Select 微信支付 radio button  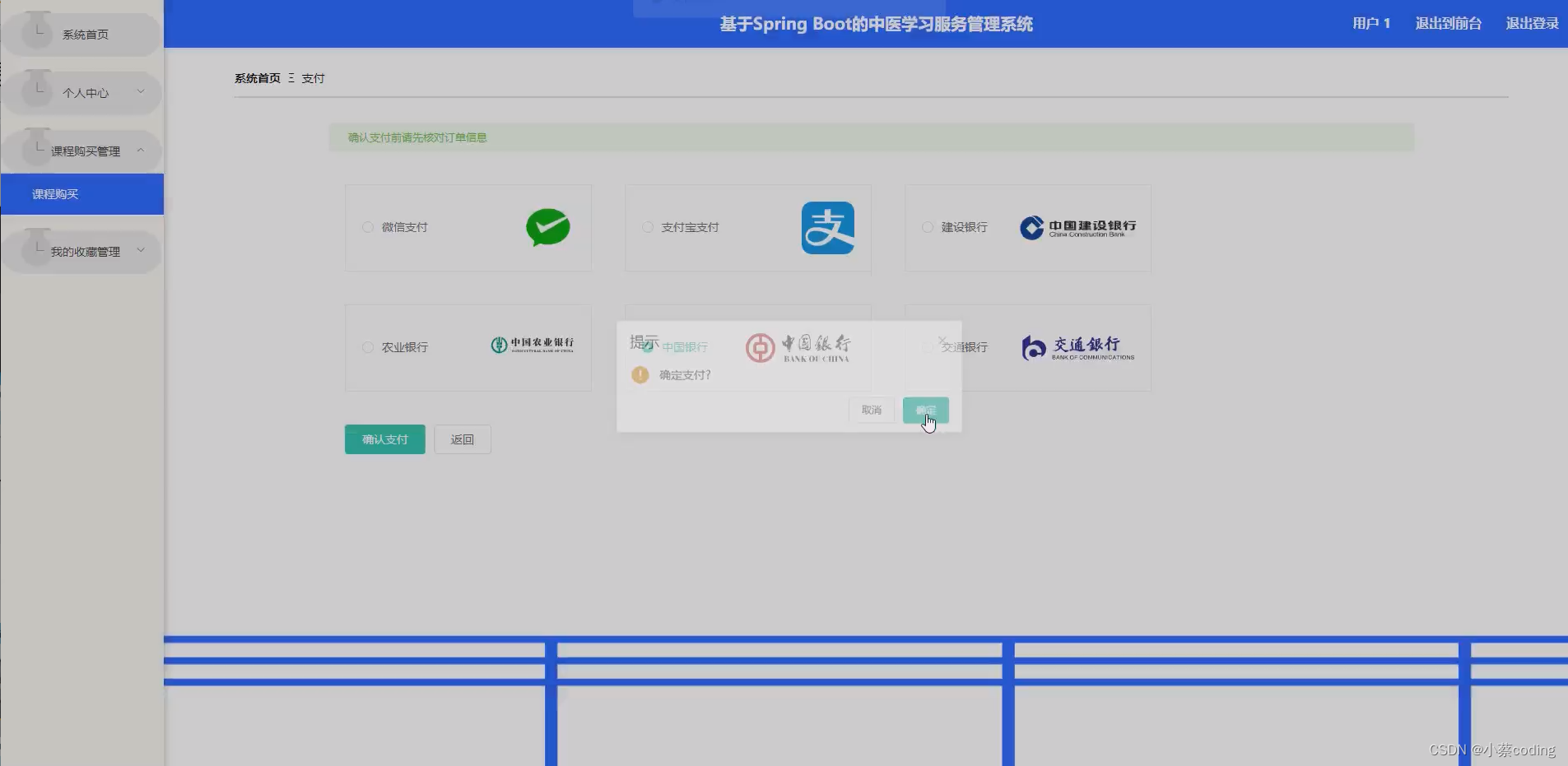point(368,227)
